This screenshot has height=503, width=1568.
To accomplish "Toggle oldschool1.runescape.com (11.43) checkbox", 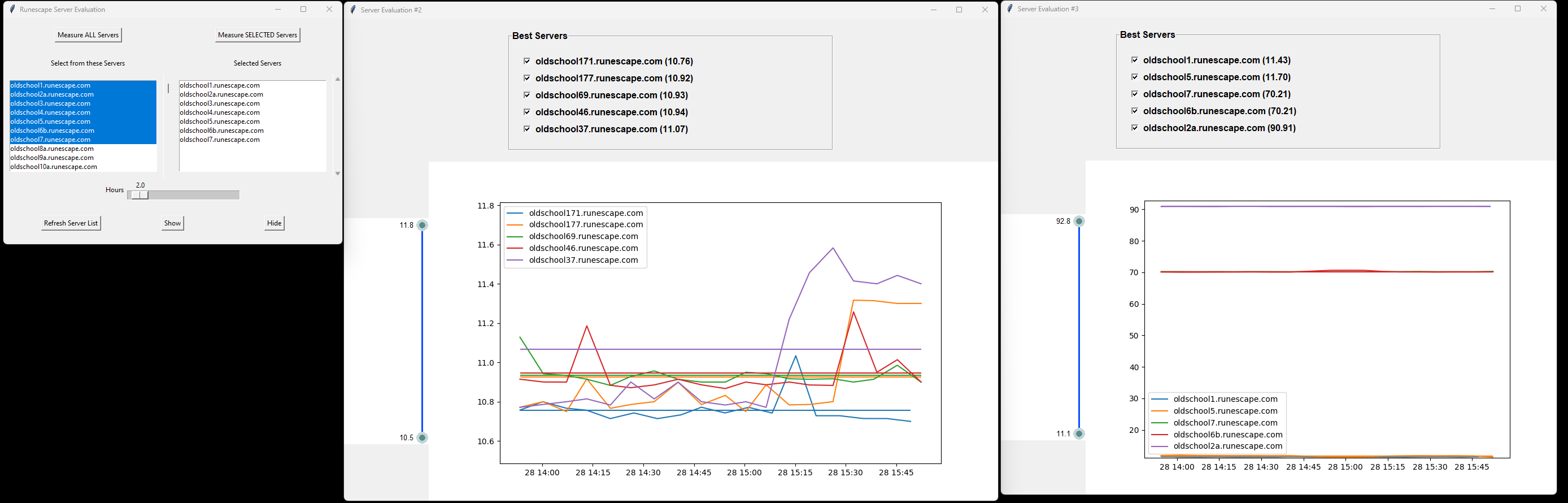I will point(1135,60).
